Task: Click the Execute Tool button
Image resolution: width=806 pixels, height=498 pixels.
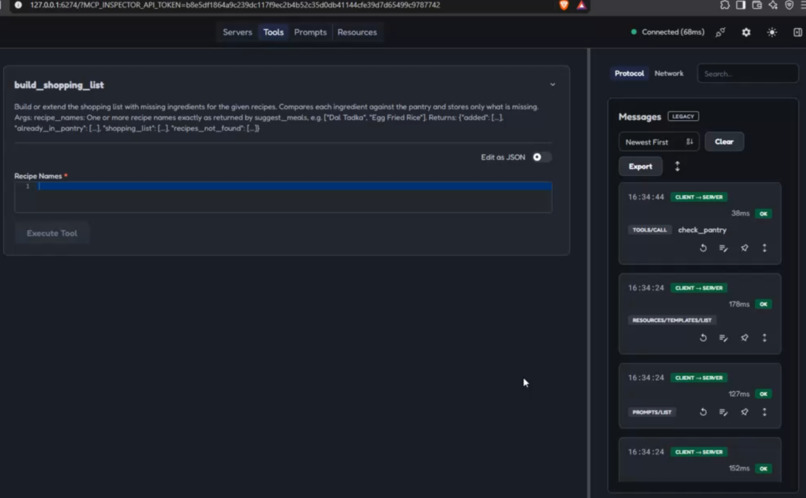Action: [52, 233]
